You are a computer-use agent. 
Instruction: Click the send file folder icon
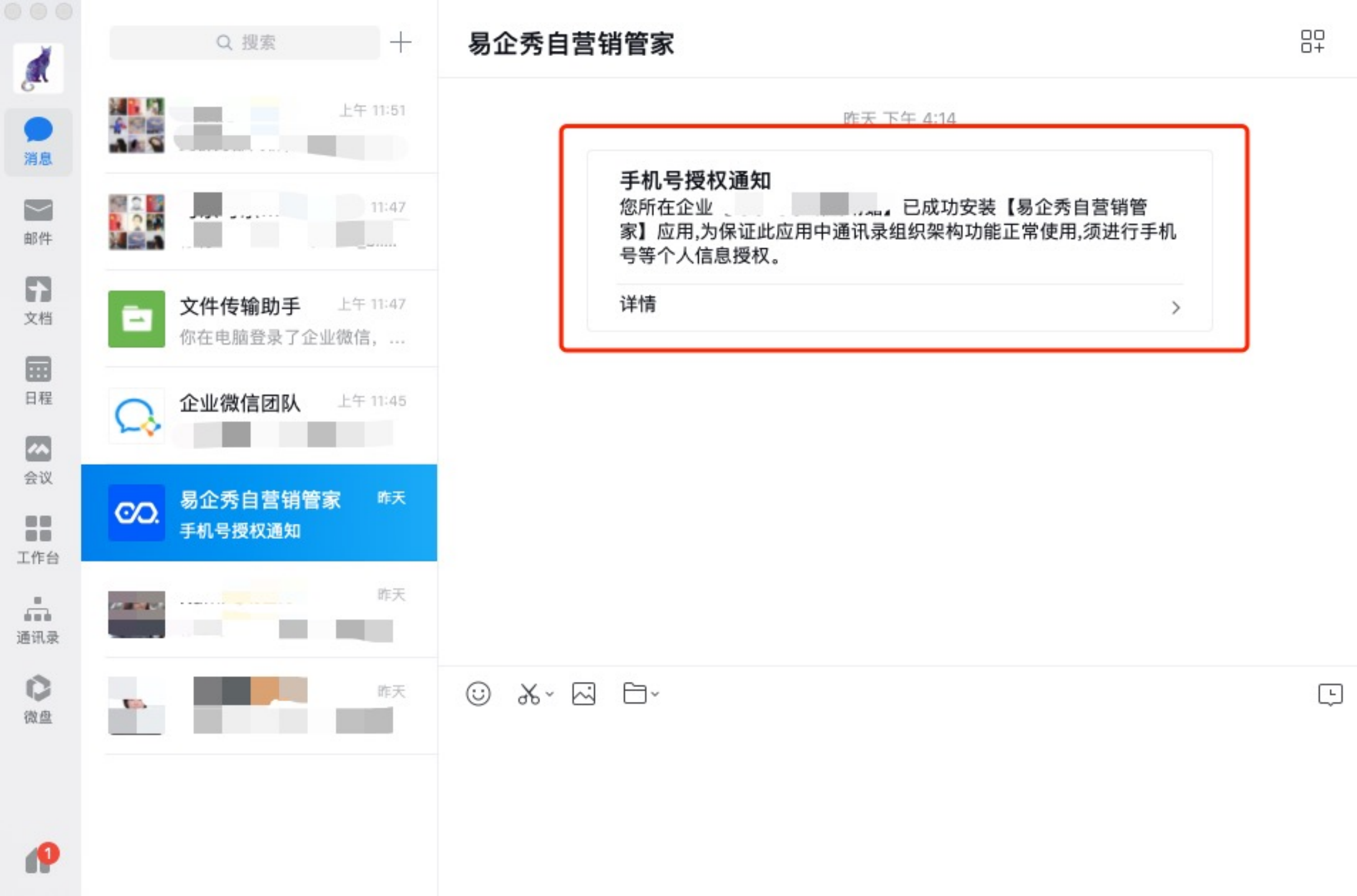coord(635,693)
